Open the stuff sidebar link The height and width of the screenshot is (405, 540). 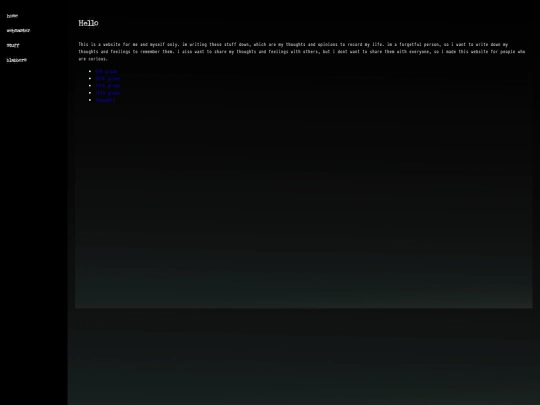click(x=13, y=45)
